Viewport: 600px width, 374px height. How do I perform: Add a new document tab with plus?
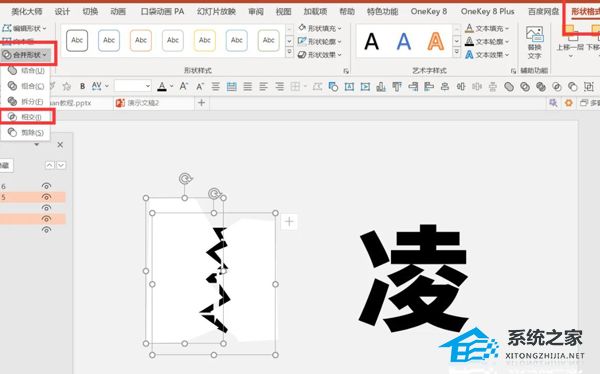click(202, 103)
